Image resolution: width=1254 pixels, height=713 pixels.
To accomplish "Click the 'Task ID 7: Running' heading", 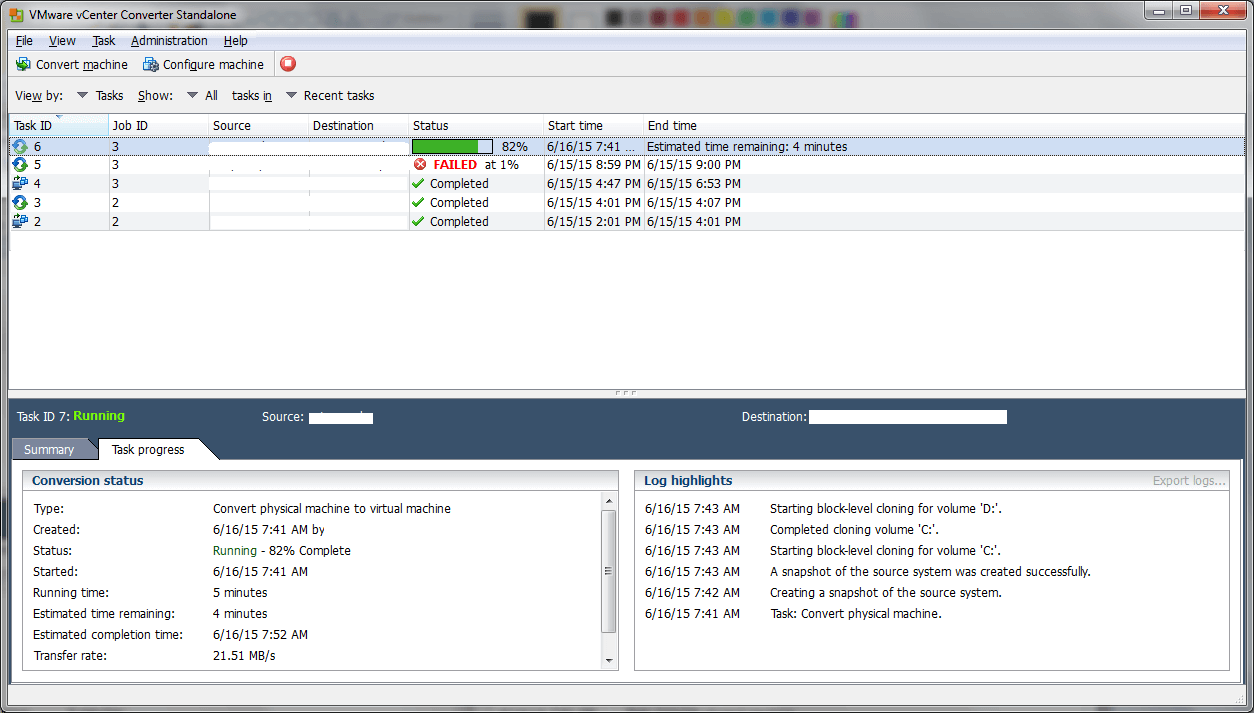I will 71,416.
